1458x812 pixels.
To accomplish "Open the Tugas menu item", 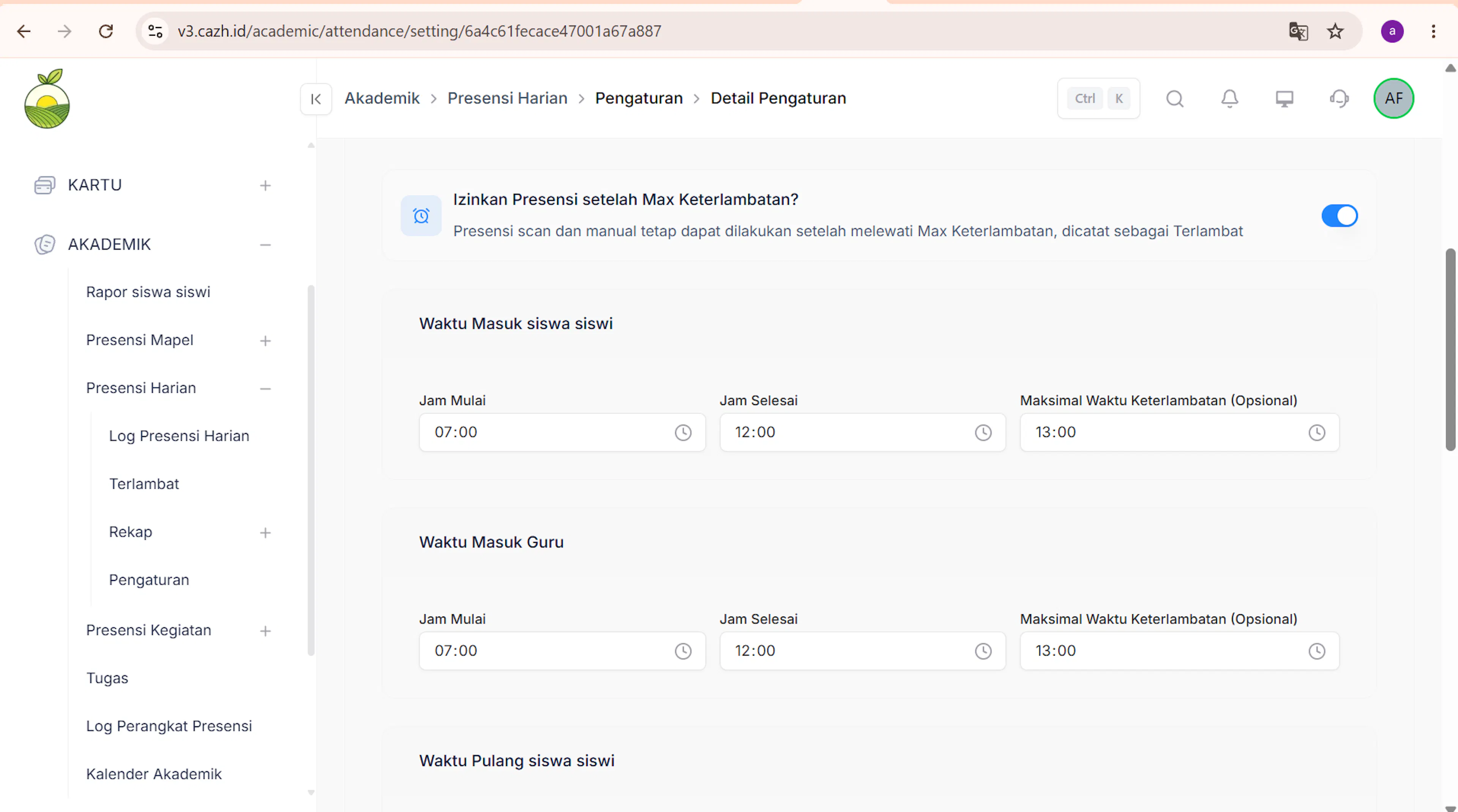I will 107,678.
